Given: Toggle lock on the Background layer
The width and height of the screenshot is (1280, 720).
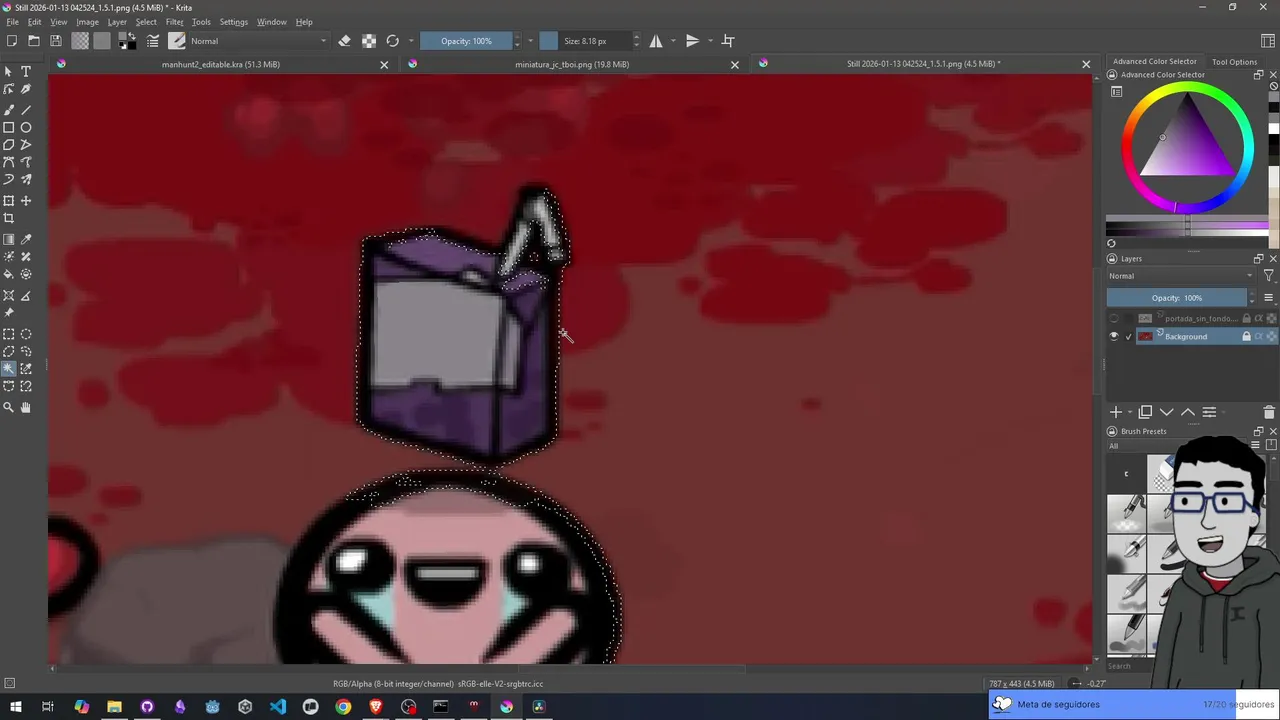Looking at the screenshot, I should pyautogui.click(x=1246, y=337).
